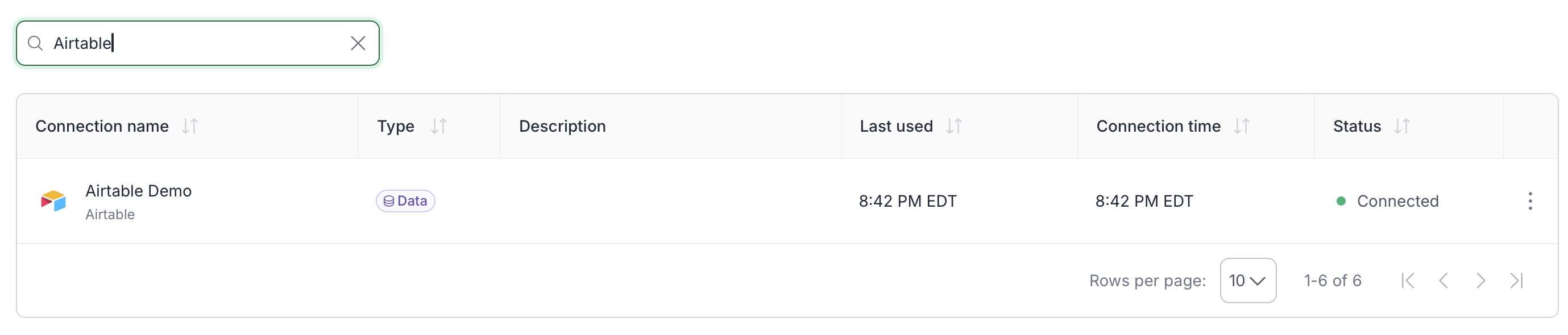Sort by Last used column
The image size is (1568, 335).
pyautogui.click(x=954, y=127)
